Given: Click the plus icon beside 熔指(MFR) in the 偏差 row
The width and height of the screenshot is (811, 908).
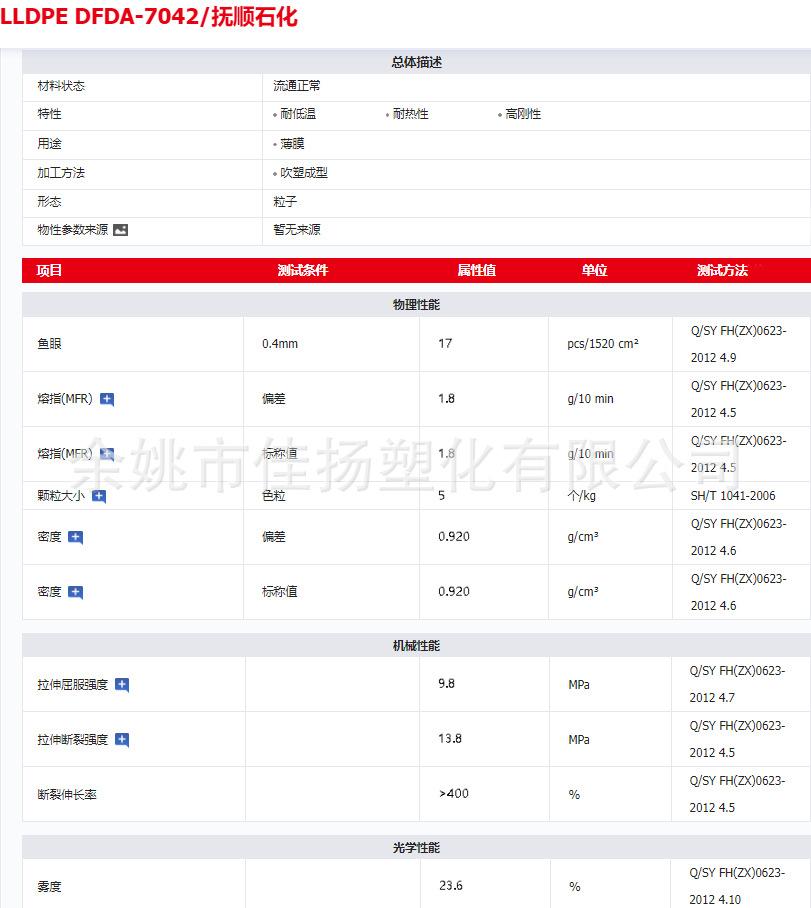Looking at the screenshot, I should [x=107, y=400].
